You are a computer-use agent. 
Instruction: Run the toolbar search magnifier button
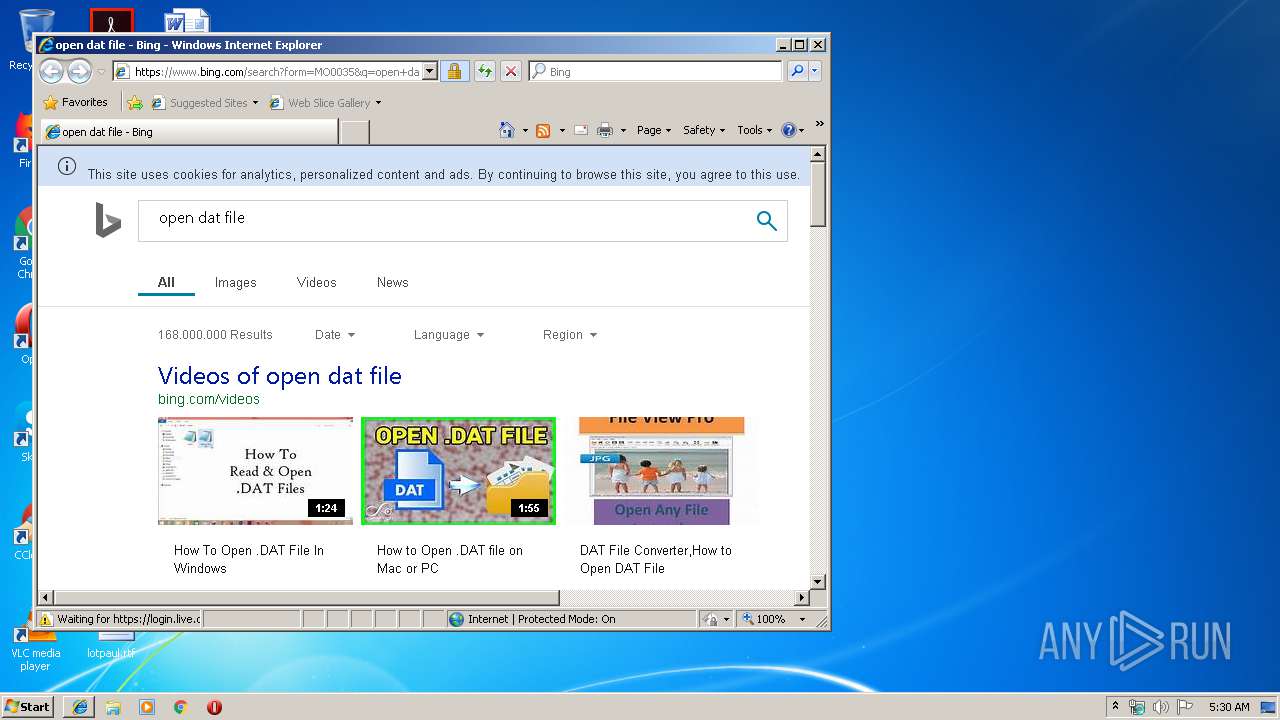[797, 71]
